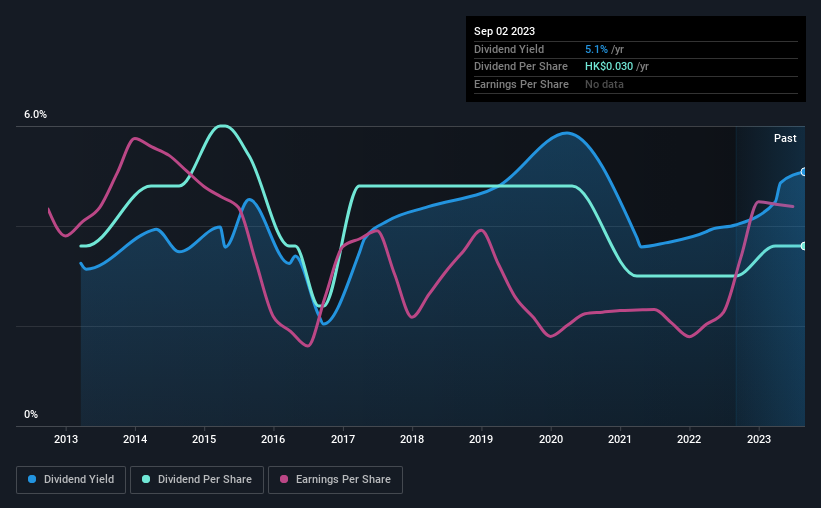Toggle the Dividend Per Share legend button
This screenshot has height=508, width=821.
(197, 480)
